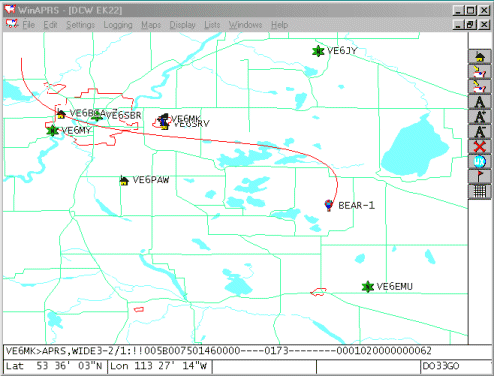Image resolution: width=494 pixels, height=376 pixels.
Task: Click the red X clear button in toolbar
Action: [x=480, y=147]
